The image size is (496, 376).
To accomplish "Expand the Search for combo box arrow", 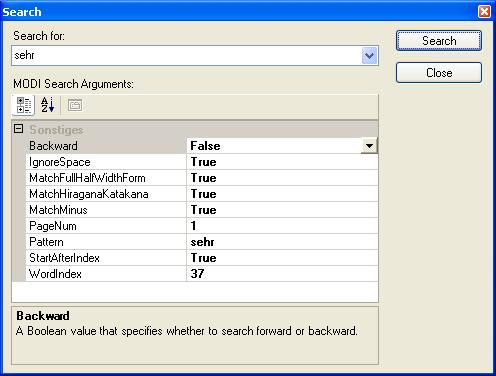I will click(x=369, y=56).
